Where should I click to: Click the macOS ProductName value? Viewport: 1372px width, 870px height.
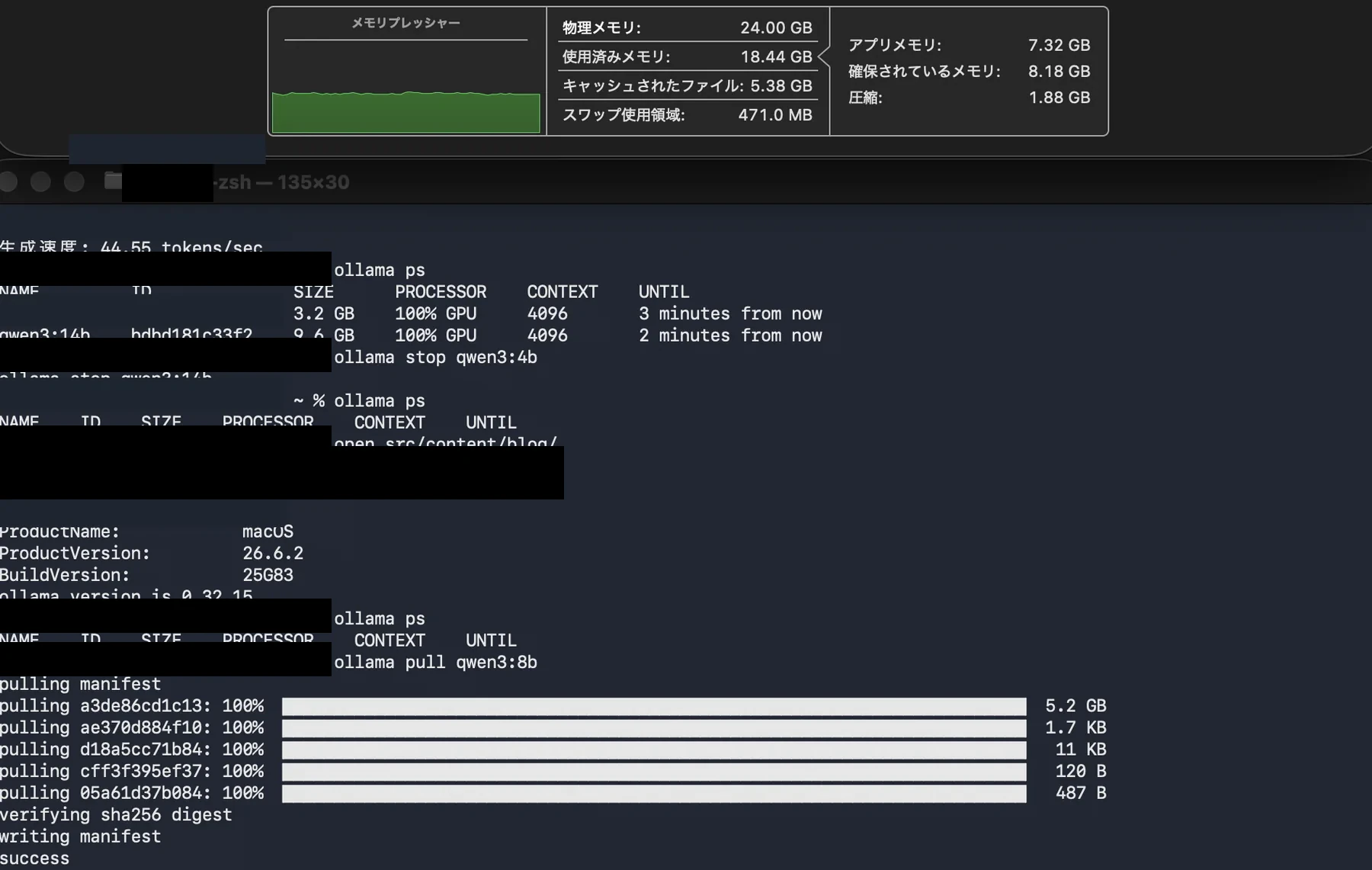pyautogui.click(x=268, y=531)
